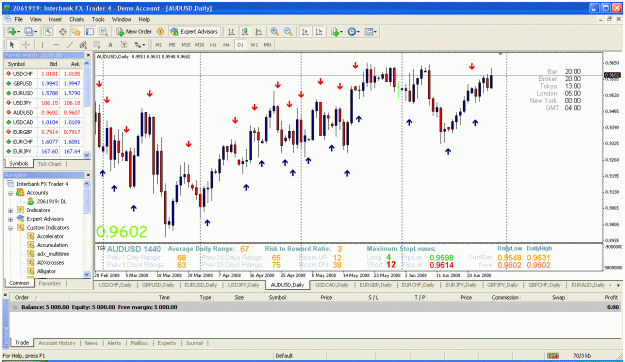Switch chart timeframe to M30

tap(199, 45)
